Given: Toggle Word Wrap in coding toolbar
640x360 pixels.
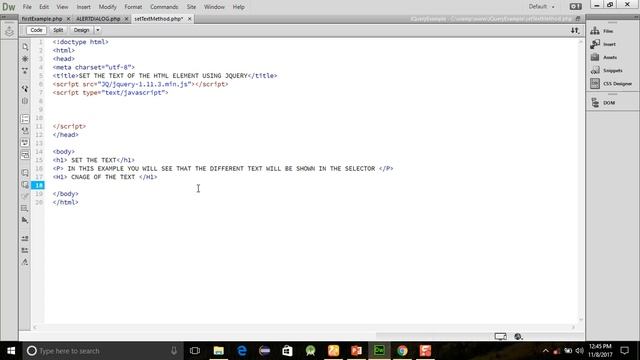Looking at the screenshot, I should pyautogui.click(x=25, y=143).
